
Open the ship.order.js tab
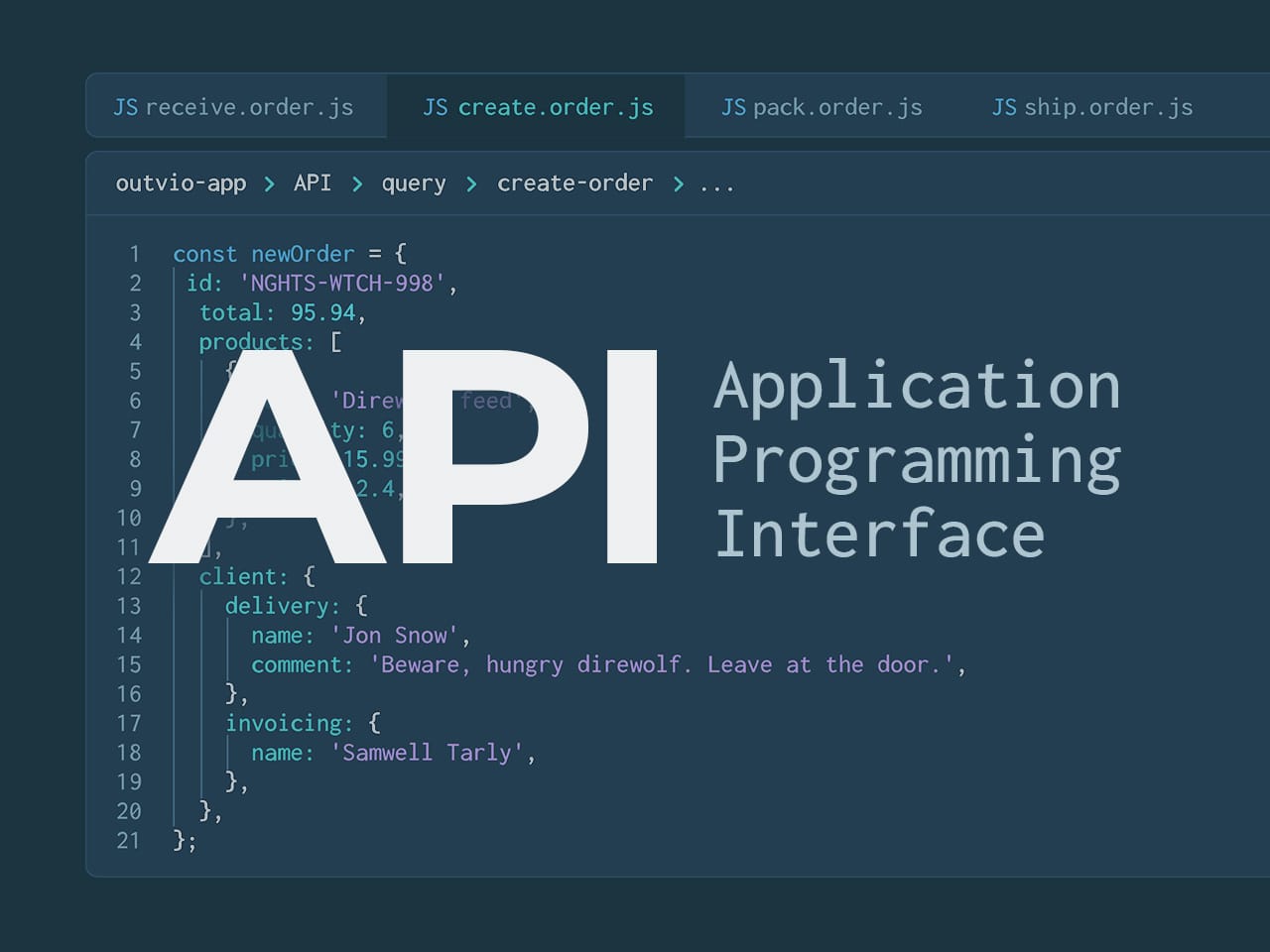pos(1107,107)
